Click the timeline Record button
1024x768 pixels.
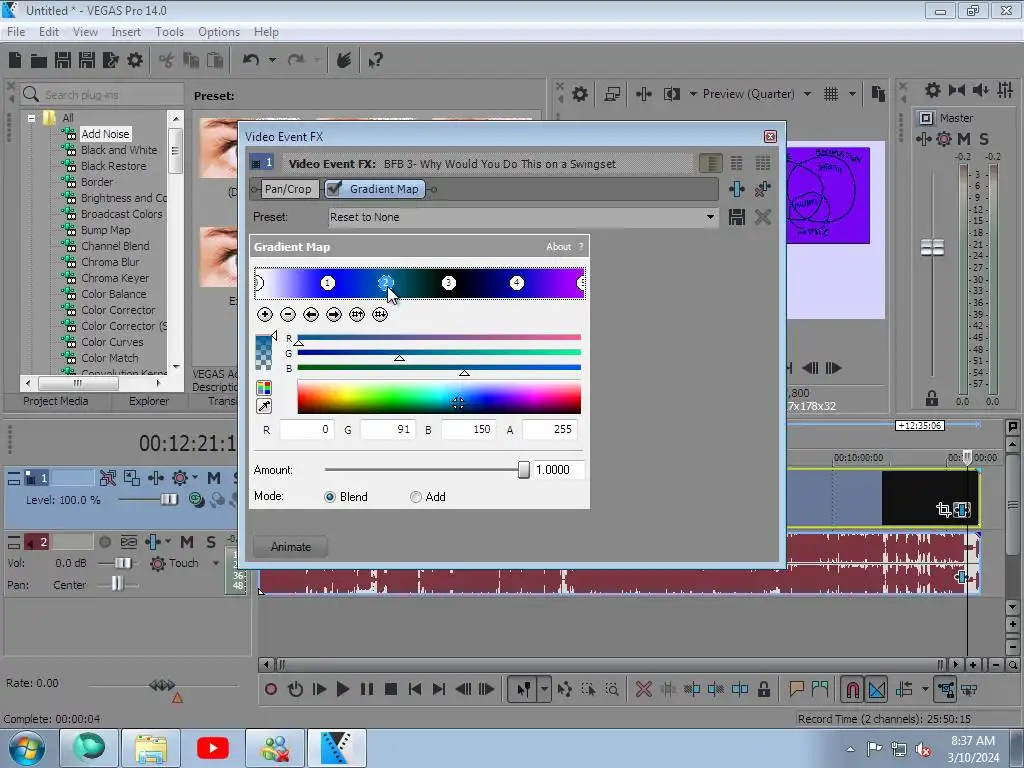click(x=271, y=689)
